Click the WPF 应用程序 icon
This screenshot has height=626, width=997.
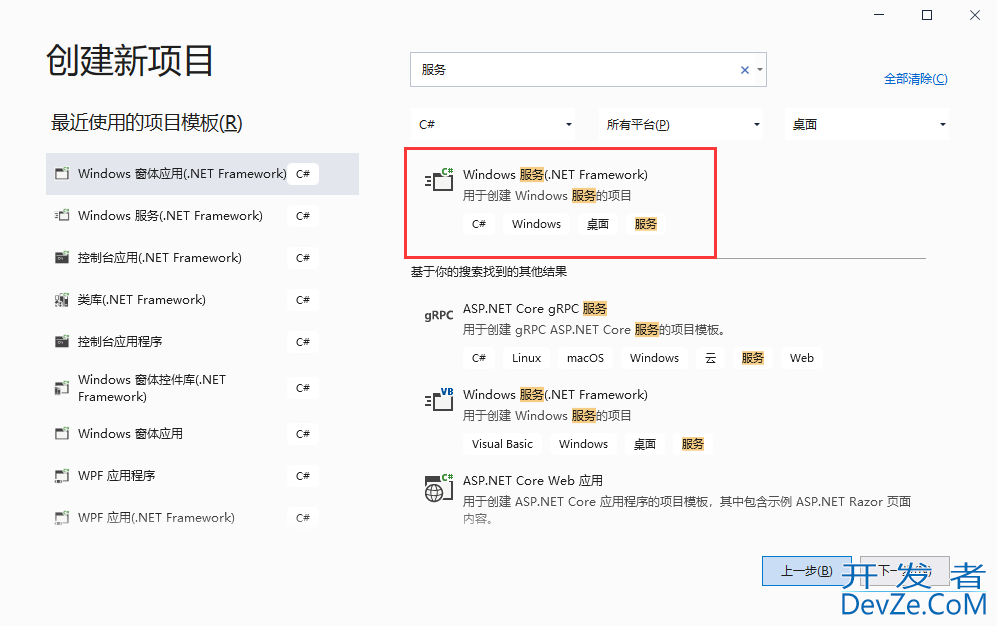pyautogui.click(x=62, y=475)
